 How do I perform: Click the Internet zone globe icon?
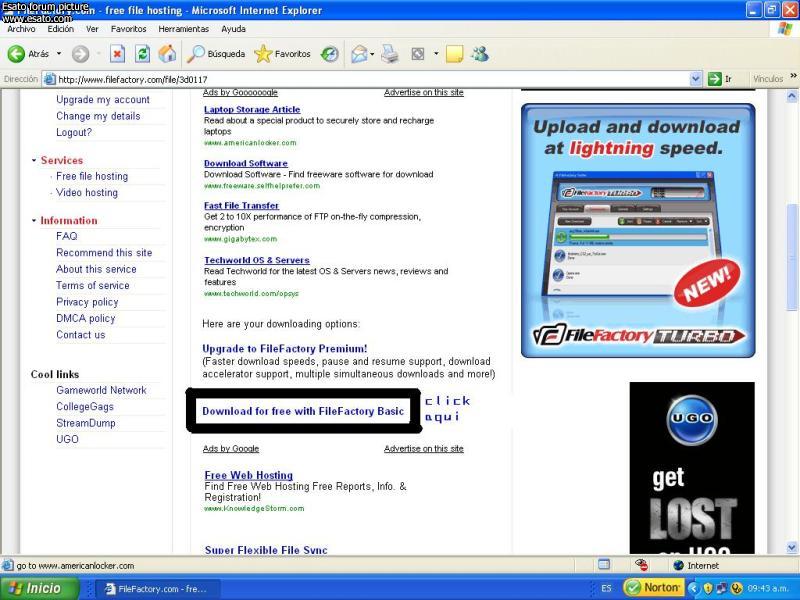pos(678,565)
